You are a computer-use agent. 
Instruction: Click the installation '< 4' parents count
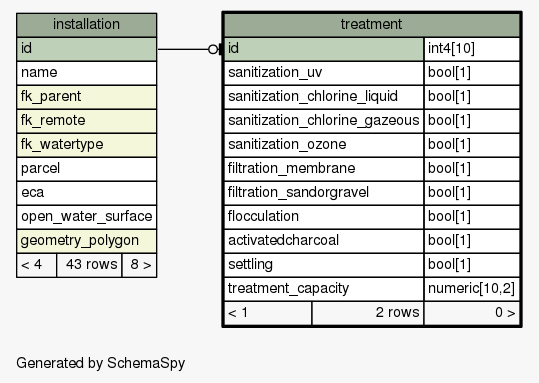tap(36, 265)
